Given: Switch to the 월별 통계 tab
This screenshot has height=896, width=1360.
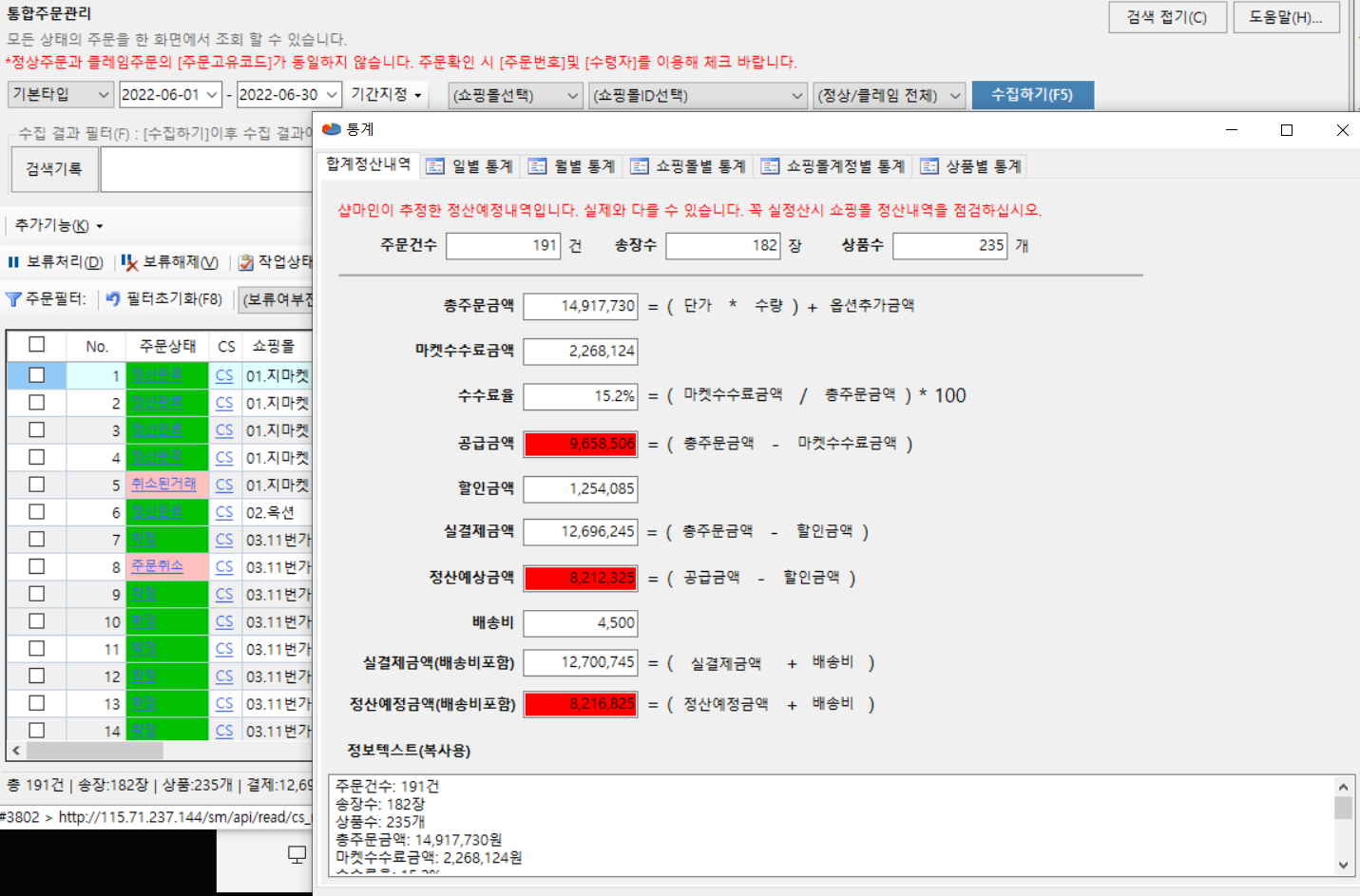Looking at the screenshot, I should pos(572,166).
